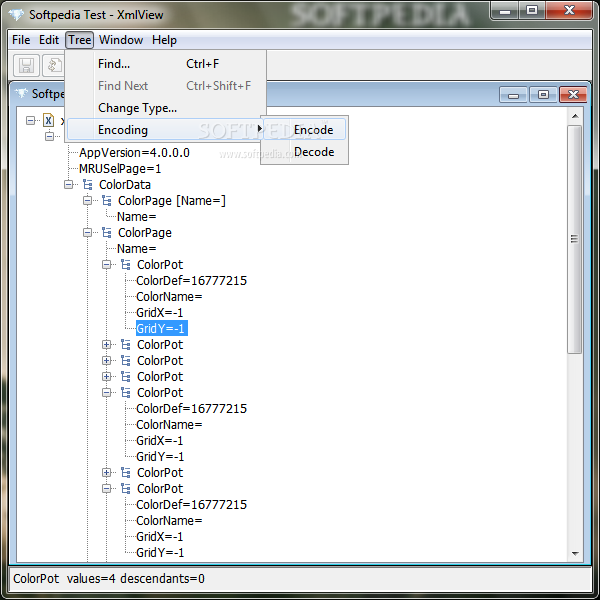Maximize the inner Softpedia document window

[x=543, y=95]
